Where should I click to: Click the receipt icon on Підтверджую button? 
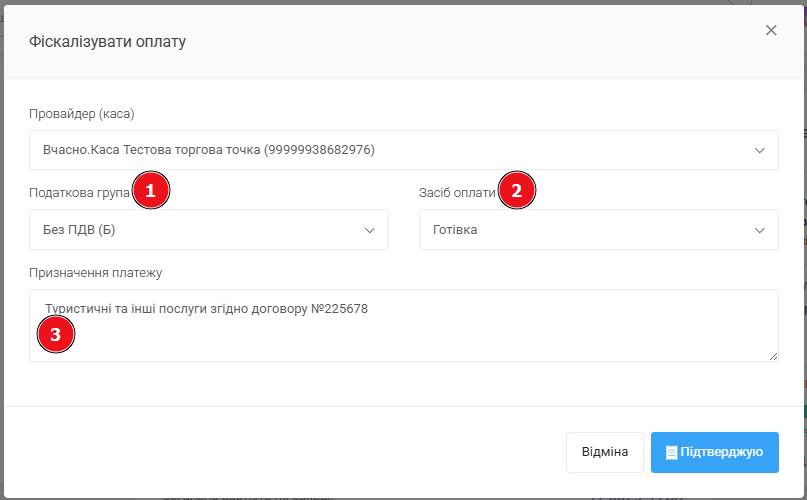[x=671, y=453]
